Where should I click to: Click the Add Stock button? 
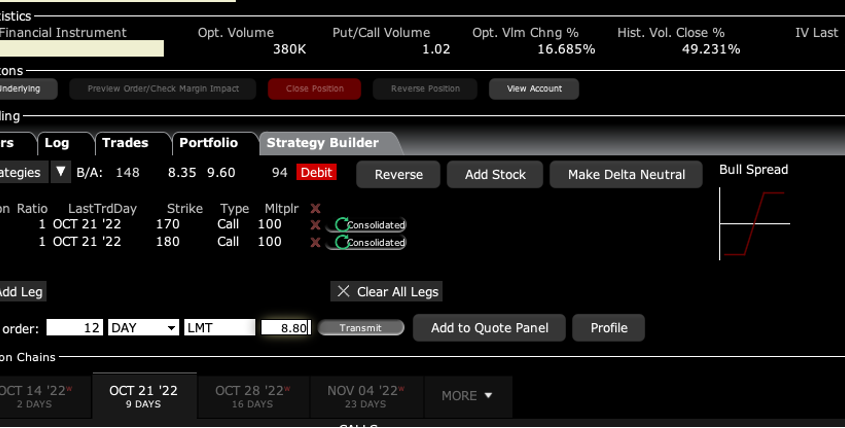(x=495, y=174)
